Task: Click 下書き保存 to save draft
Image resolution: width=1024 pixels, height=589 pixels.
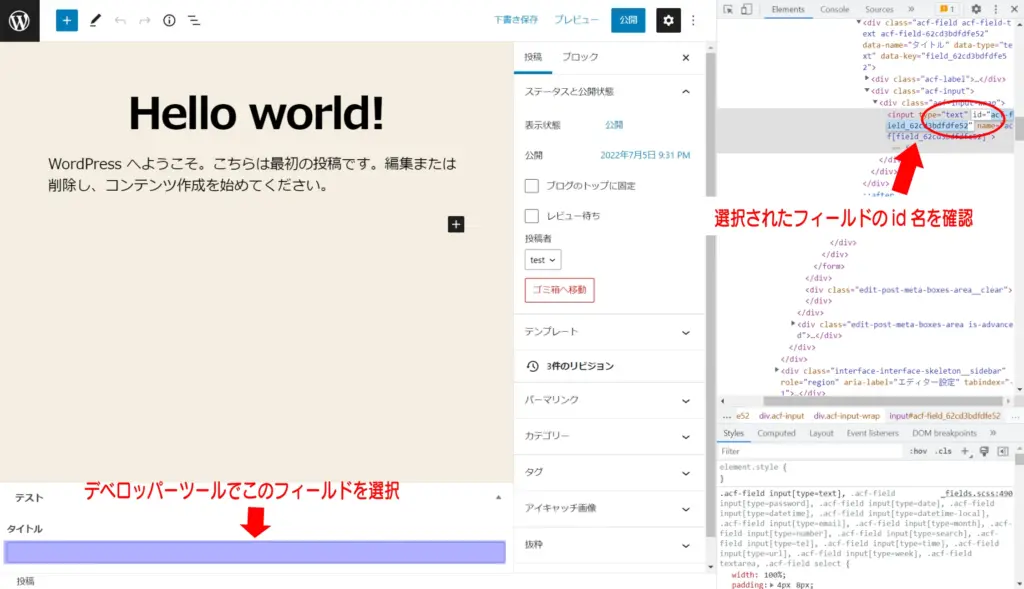Action: [515, 20]
